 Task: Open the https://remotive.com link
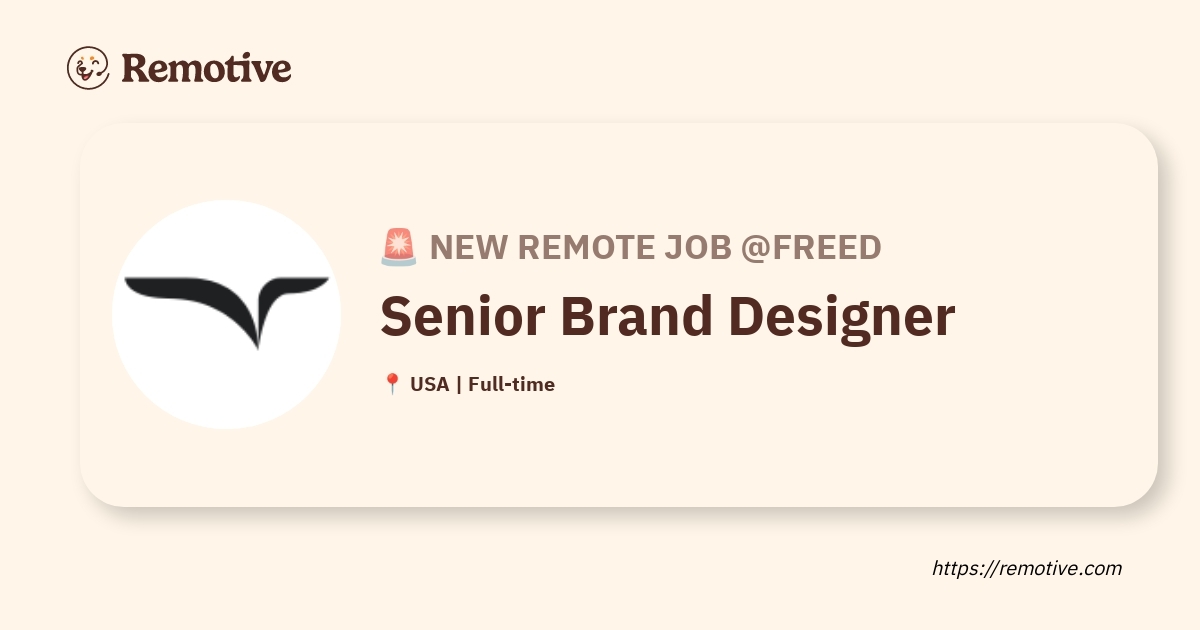(x=1027, y=569)
